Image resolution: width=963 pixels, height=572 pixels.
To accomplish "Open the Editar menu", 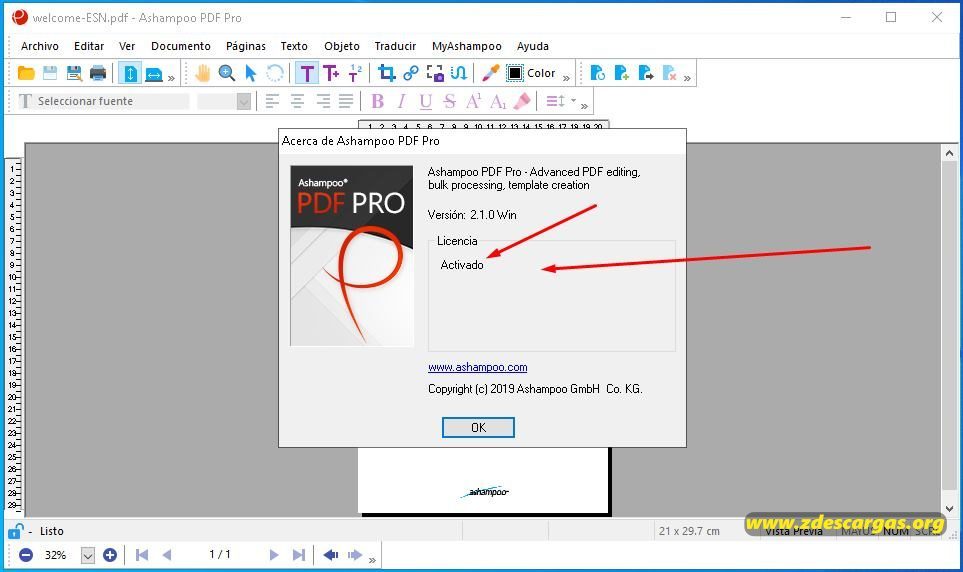I will pos(89,46).
